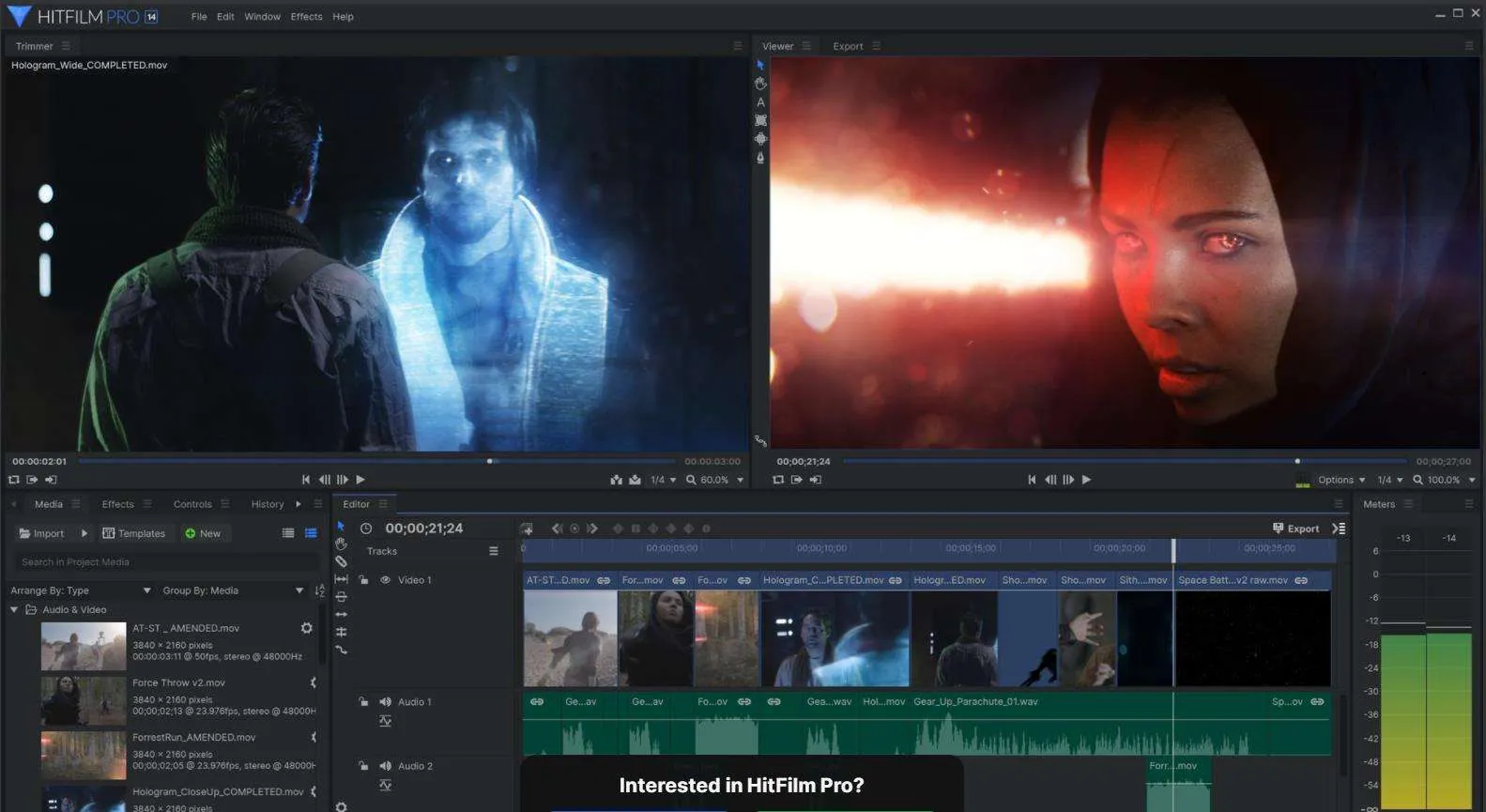Open the Arrange By: Type dropdown
1486x812 pixels.
point(81,590)
